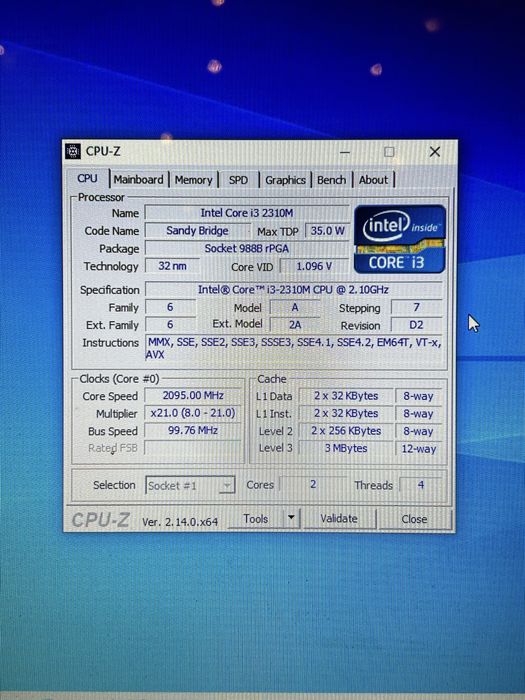Click the Core VID value '1.096 V'
The height and width of the screenshot is (700, 525).
pyautogui.click(x=314, y=267)
